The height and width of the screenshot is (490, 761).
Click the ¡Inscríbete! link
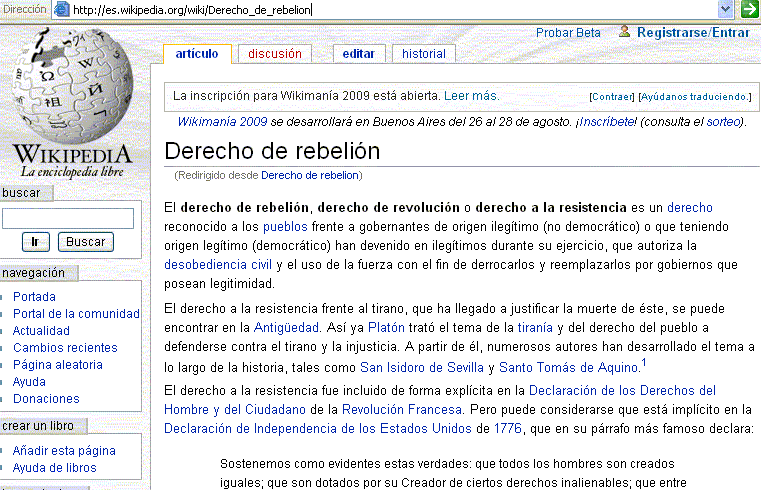click(x=606, y=122)
